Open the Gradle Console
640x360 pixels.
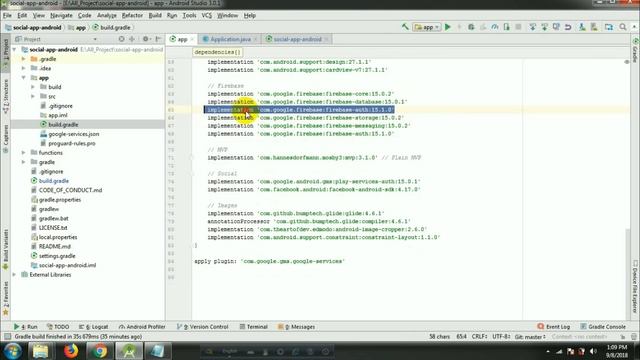tap(603, 327)
